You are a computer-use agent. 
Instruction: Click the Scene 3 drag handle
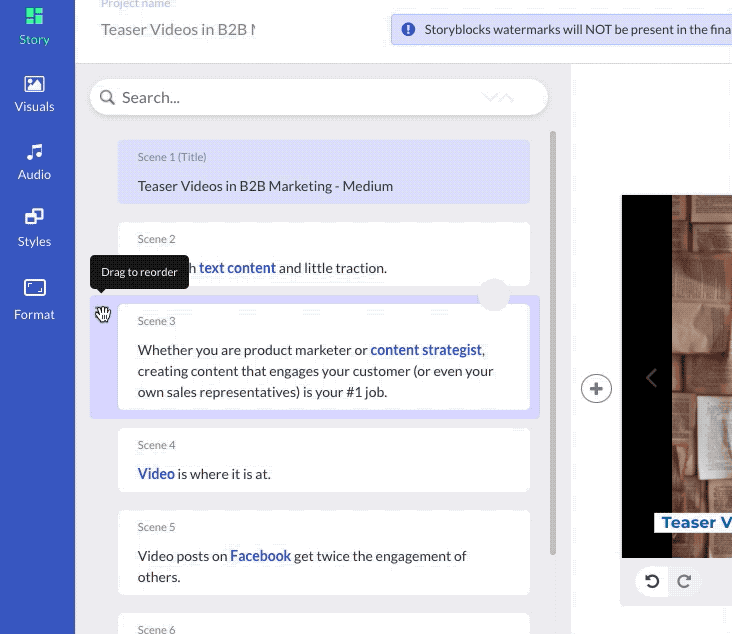103,314
